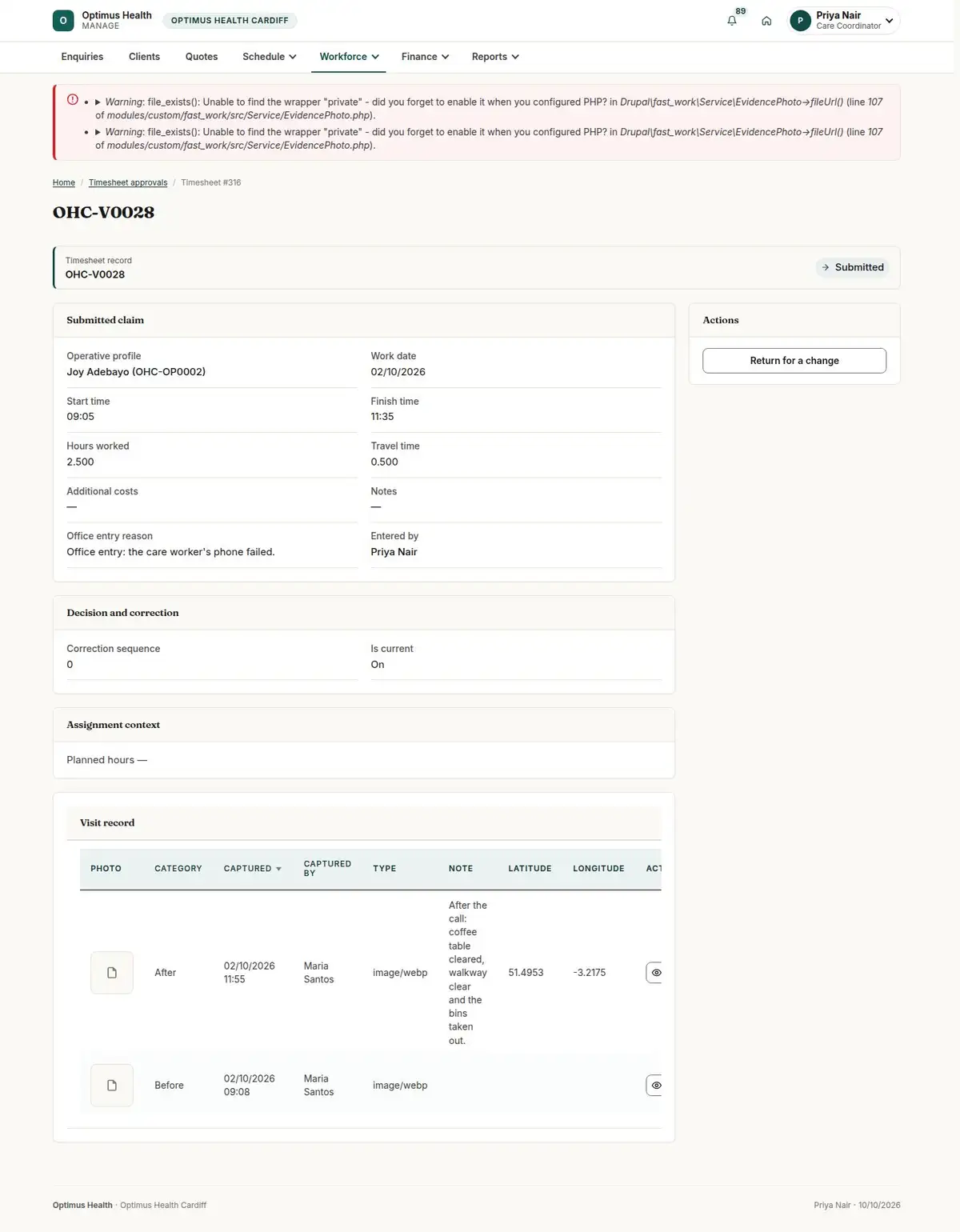Click latitude value 51.4953
Viewport: 960px width, 1232px height.
point(526,973)
